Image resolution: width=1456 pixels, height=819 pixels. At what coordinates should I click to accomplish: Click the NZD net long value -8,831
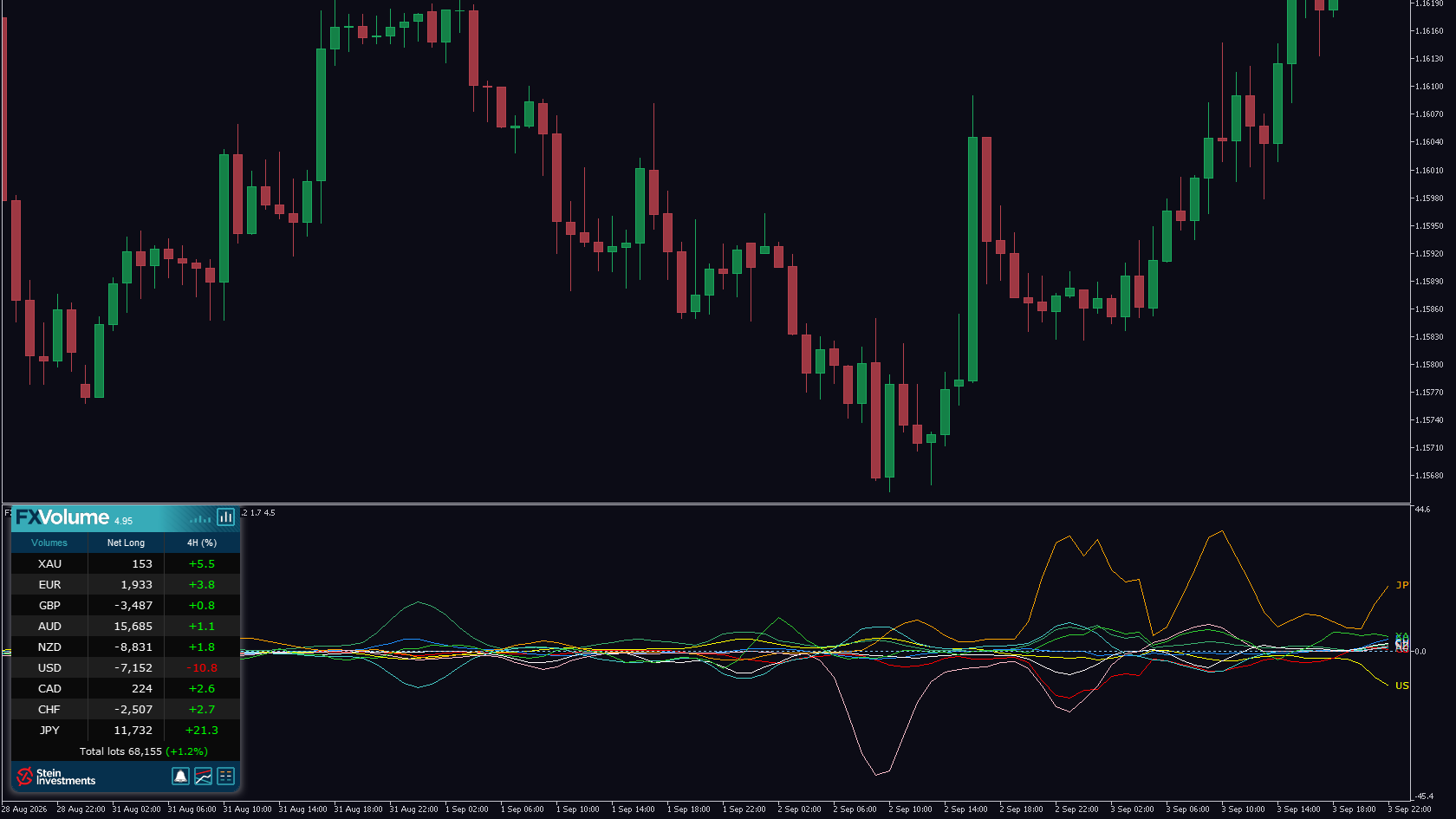click(133, 647)
